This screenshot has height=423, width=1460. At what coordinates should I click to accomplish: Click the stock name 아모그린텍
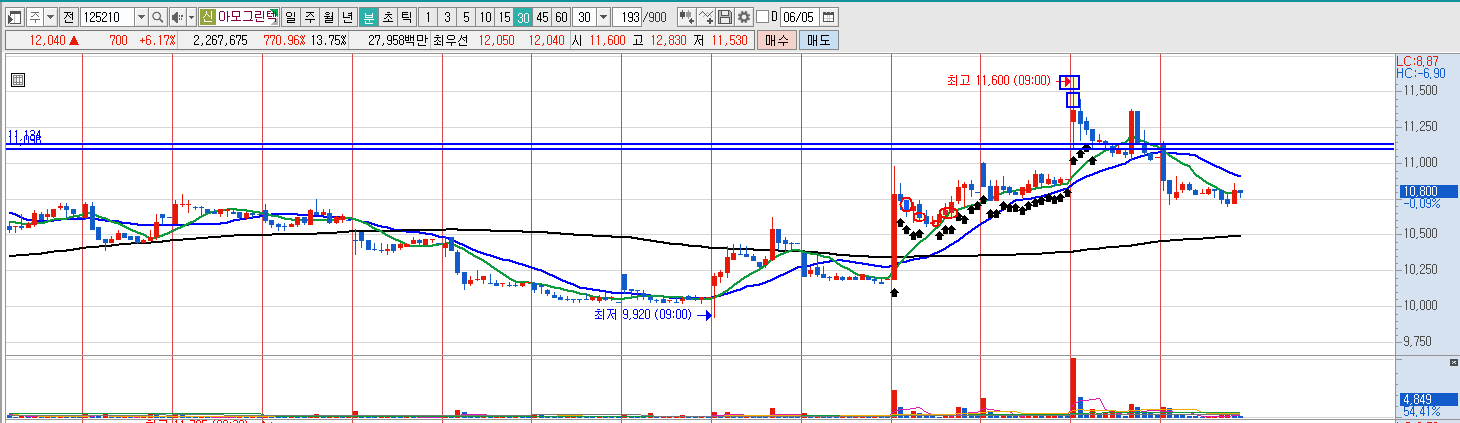pos(247,17)
